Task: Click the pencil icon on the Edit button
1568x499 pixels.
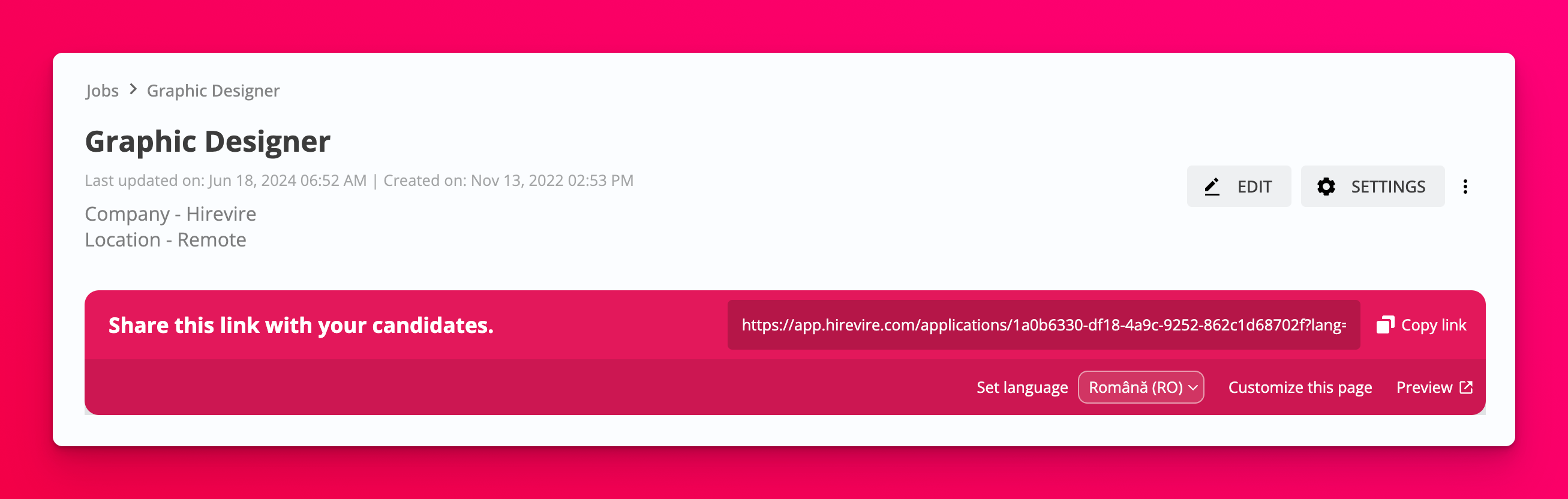Action: (x=1212, y=186)
